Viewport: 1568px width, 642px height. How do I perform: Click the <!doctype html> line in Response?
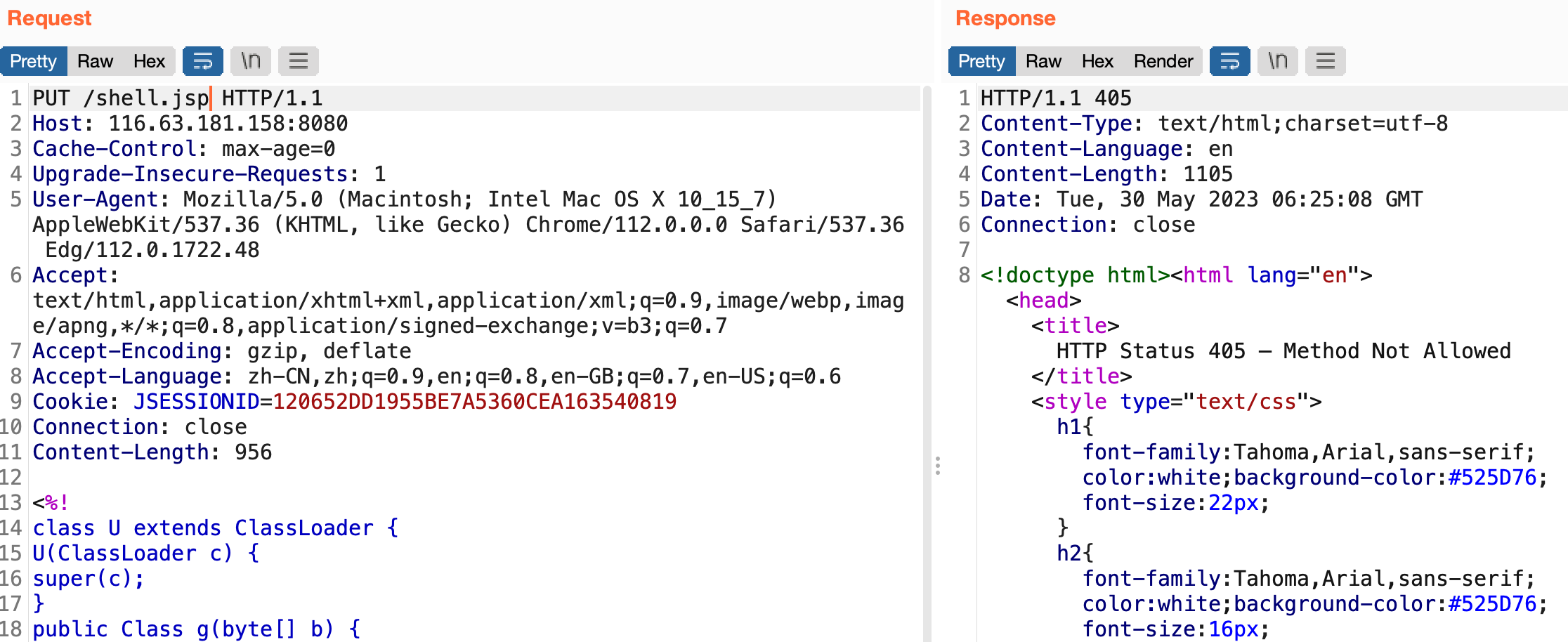(x=1177, y=275)
